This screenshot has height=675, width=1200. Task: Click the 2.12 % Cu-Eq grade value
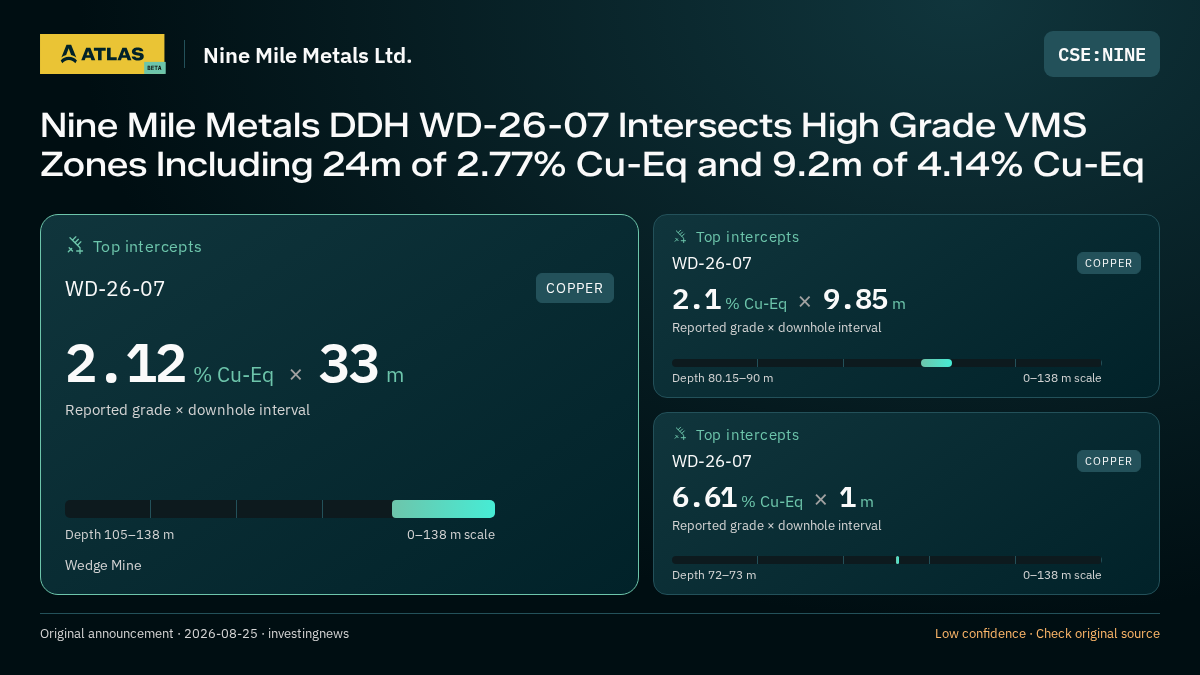click(170, 364)
